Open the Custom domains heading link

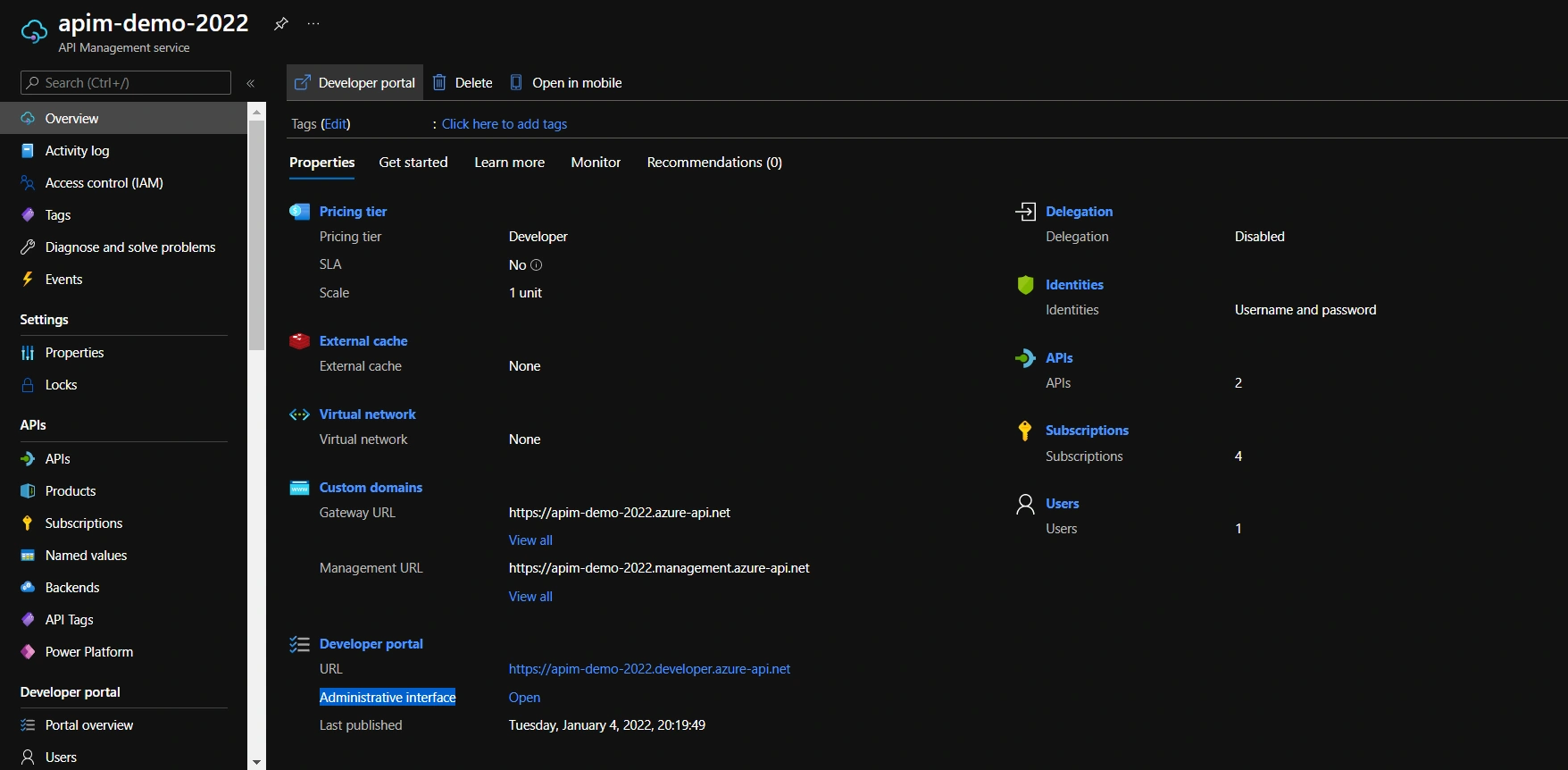pyautogui.click(x=371, y=488)
